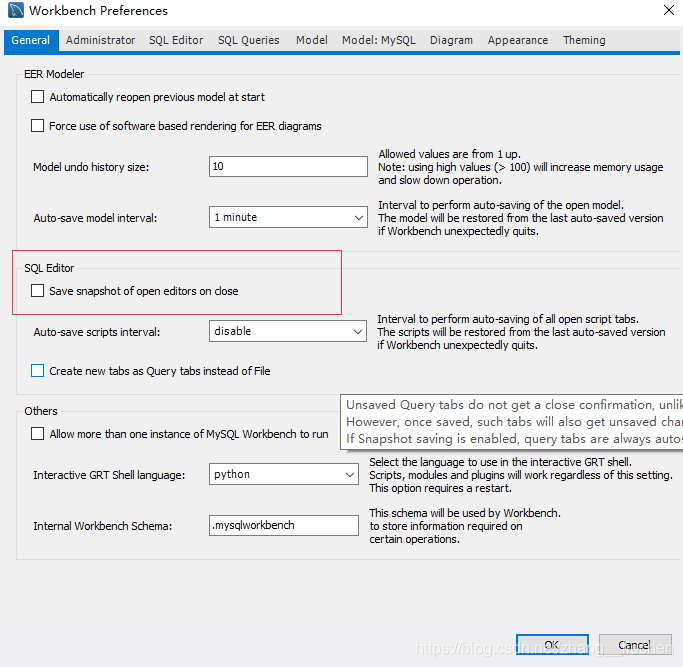Click the EER Modeler group heading

[x=54, y=74]
